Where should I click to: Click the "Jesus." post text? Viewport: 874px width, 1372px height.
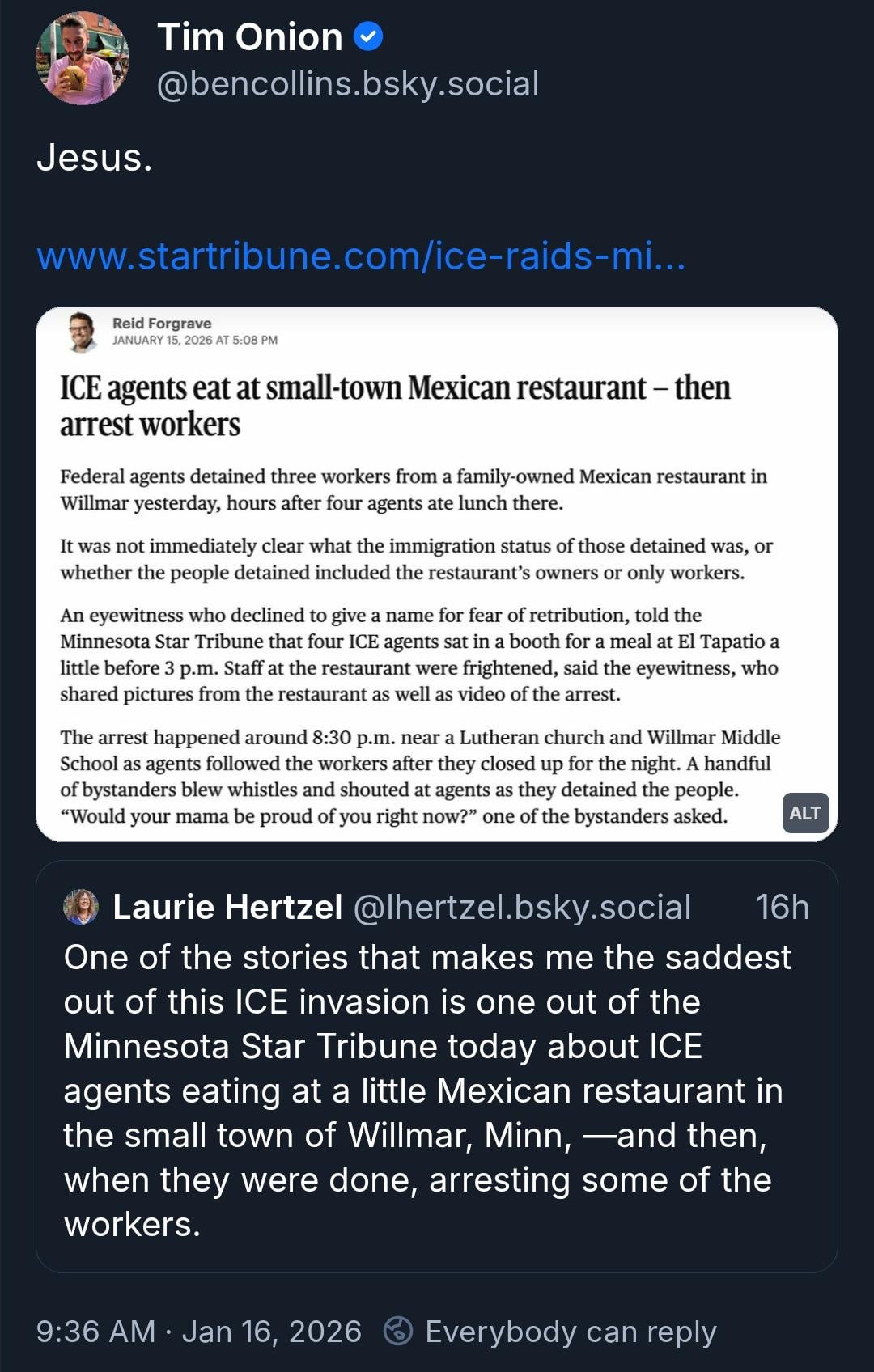[95, 157]
